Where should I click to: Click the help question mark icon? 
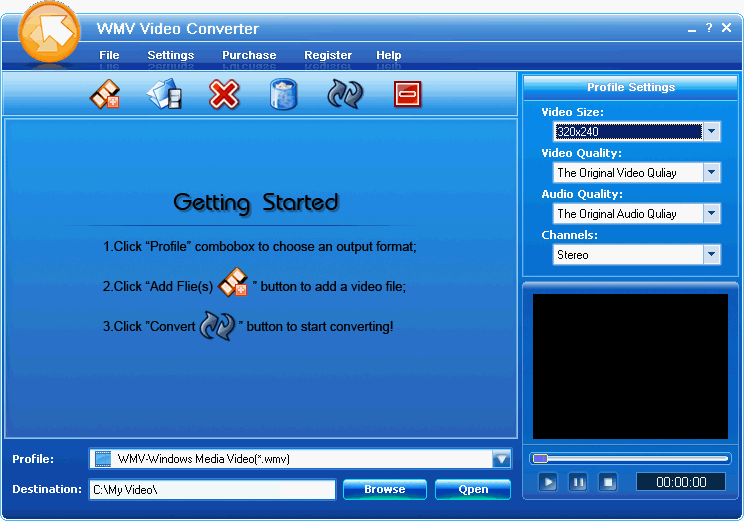pyautogui.click(x=709, y=28)
